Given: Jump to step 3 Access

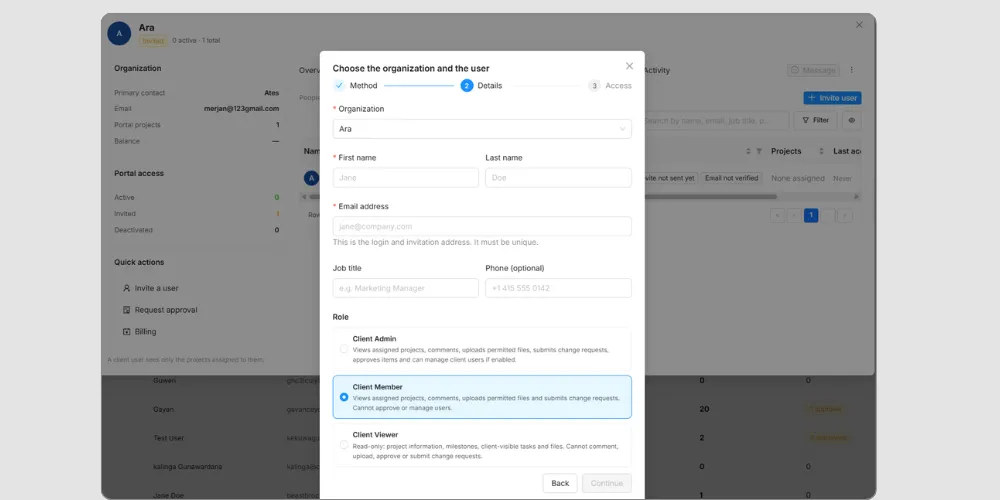Looking at the screenshot, I should 610,85.
